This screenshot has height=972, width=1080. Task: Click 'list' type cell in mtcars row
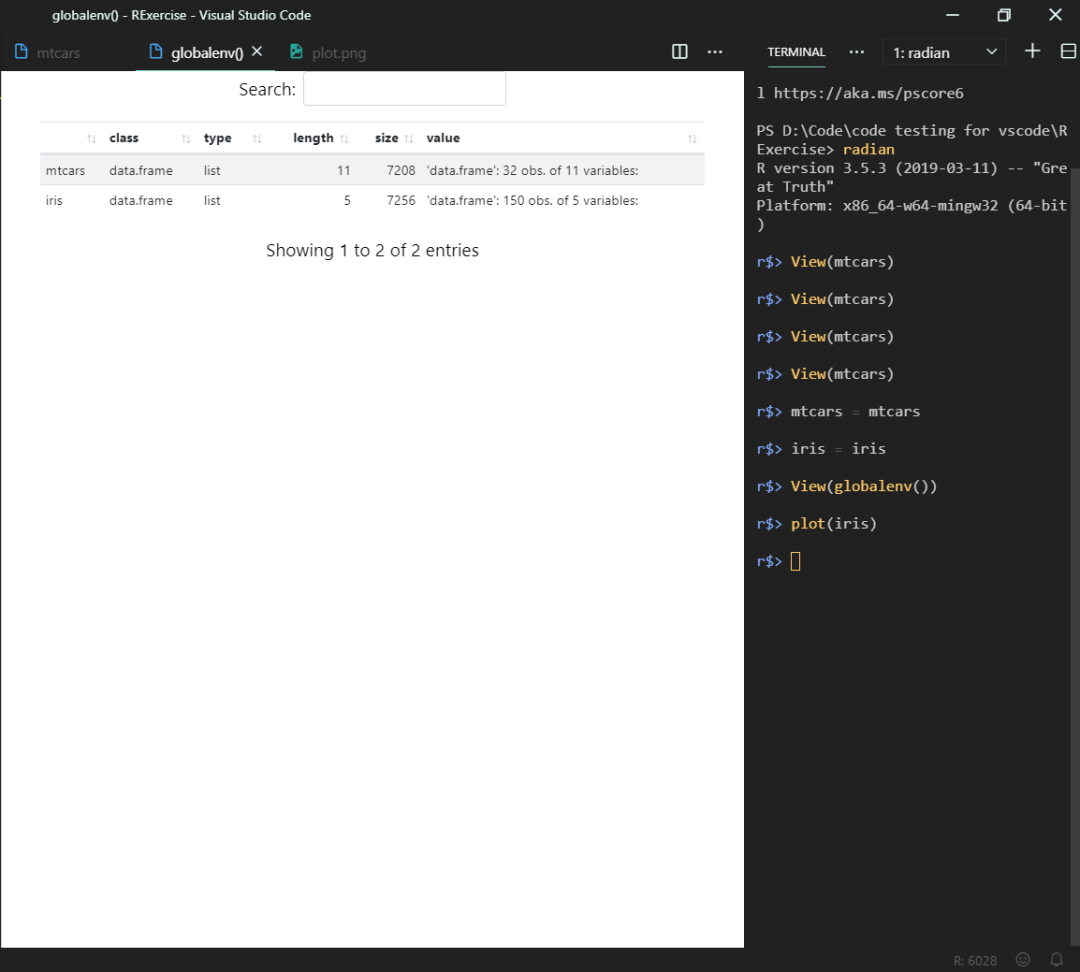(212, 170)
